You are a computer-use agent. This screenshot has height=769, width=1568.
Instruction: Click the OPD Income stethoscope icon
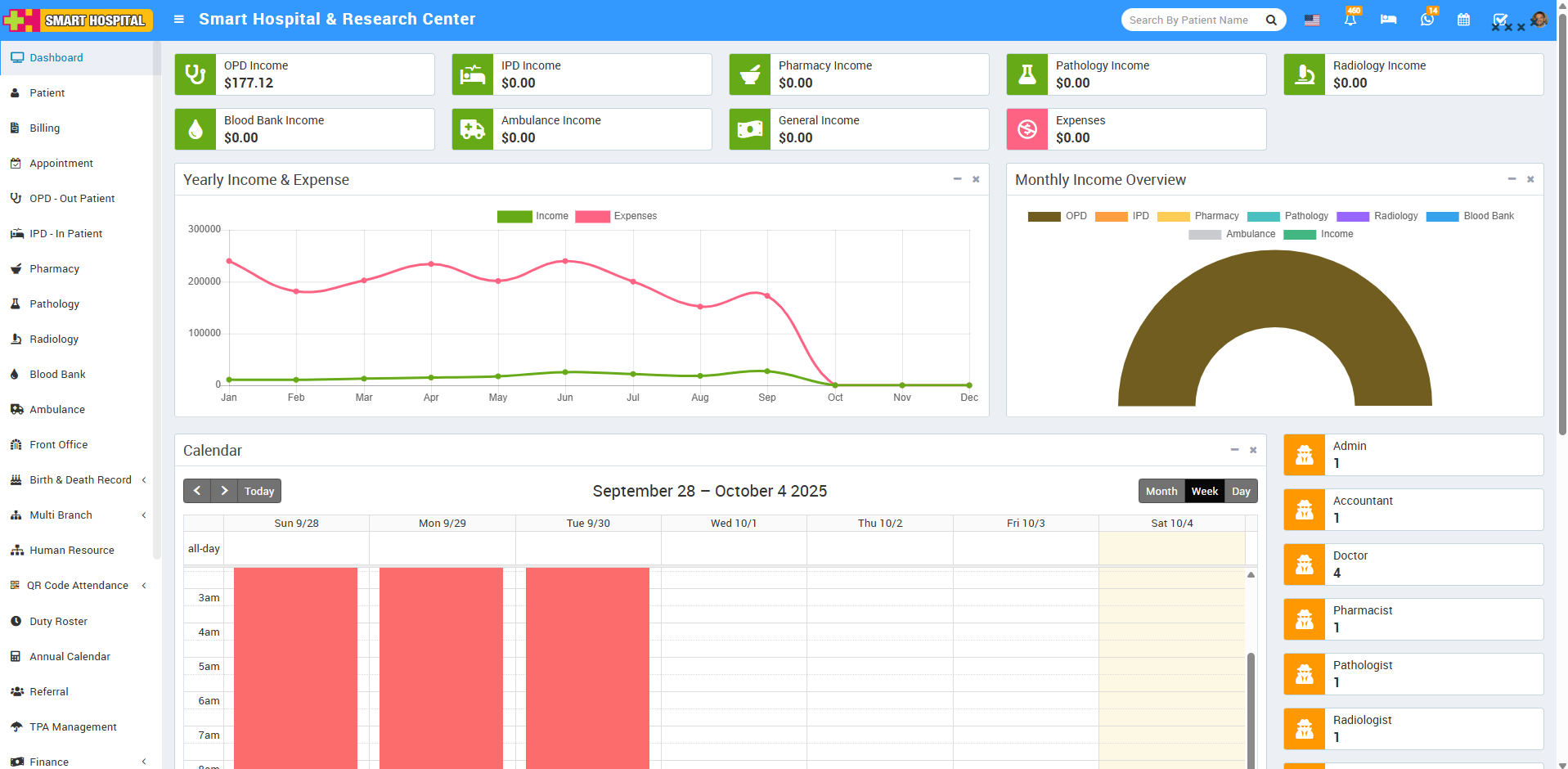tap(195, 74)
